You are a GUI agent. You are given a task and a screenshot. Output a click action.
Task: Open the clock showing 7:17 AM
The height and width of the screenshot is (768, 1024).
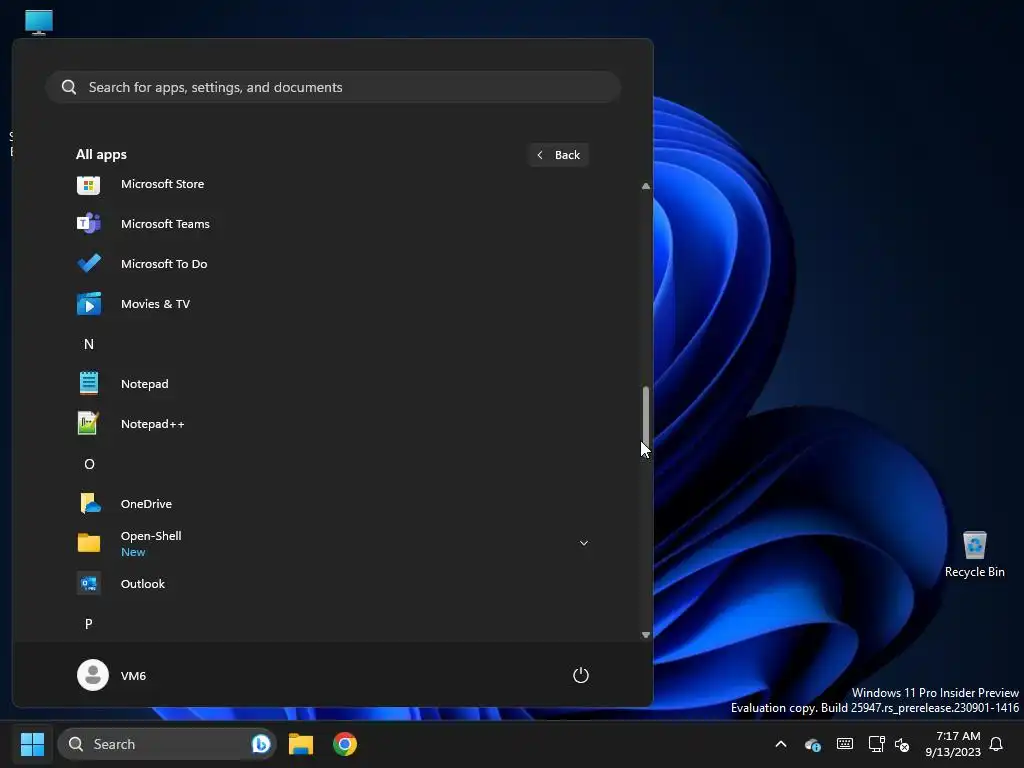(x=953, y=744)
